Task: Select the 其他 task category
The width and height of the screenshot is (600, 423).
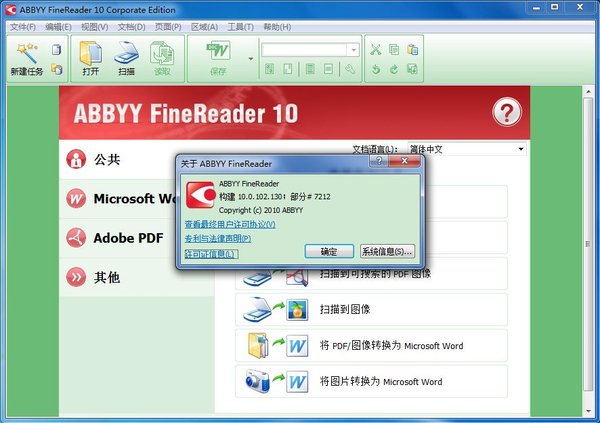Action: 137,277
